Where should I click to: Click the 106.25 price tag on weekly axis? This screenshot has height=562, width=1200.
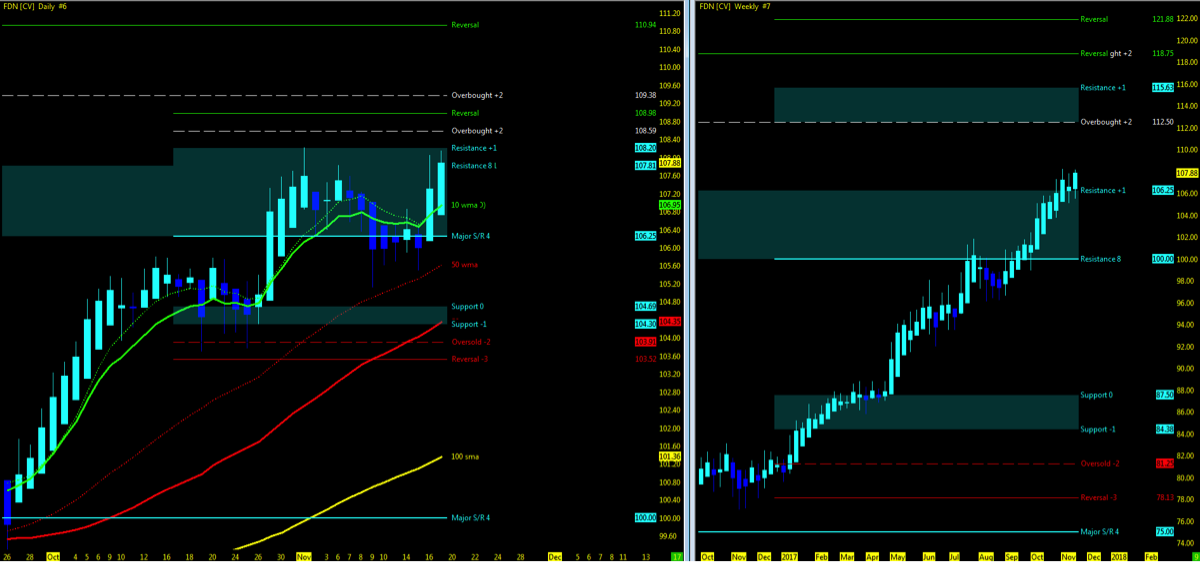1162,190
